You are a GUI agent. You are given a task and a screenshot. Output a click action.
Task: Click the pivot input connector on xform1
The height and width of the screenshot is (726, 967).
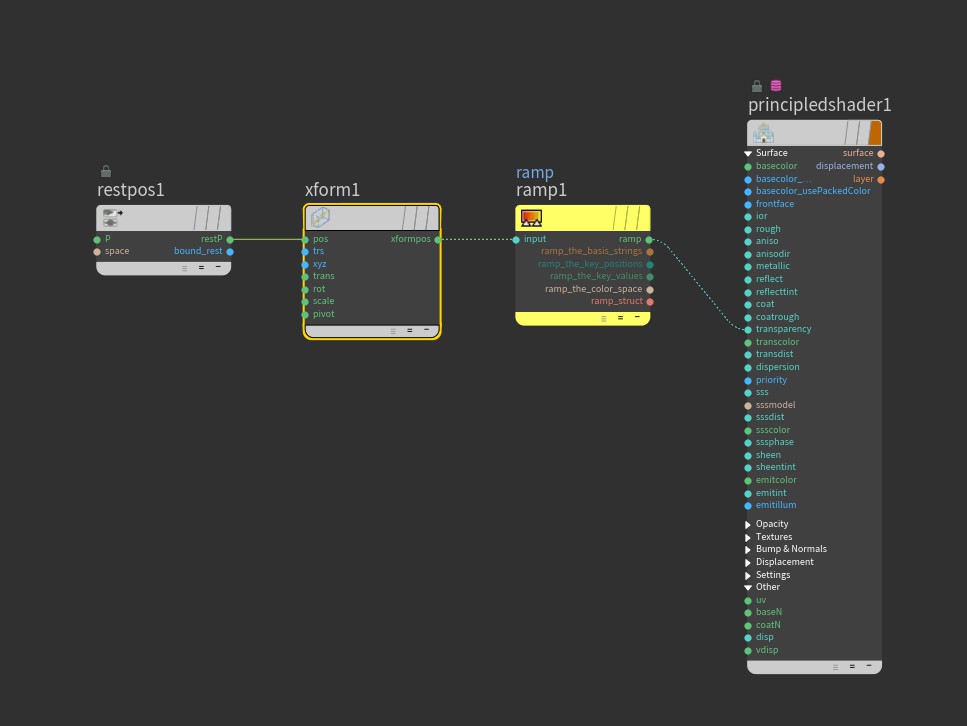click(305, 315)
